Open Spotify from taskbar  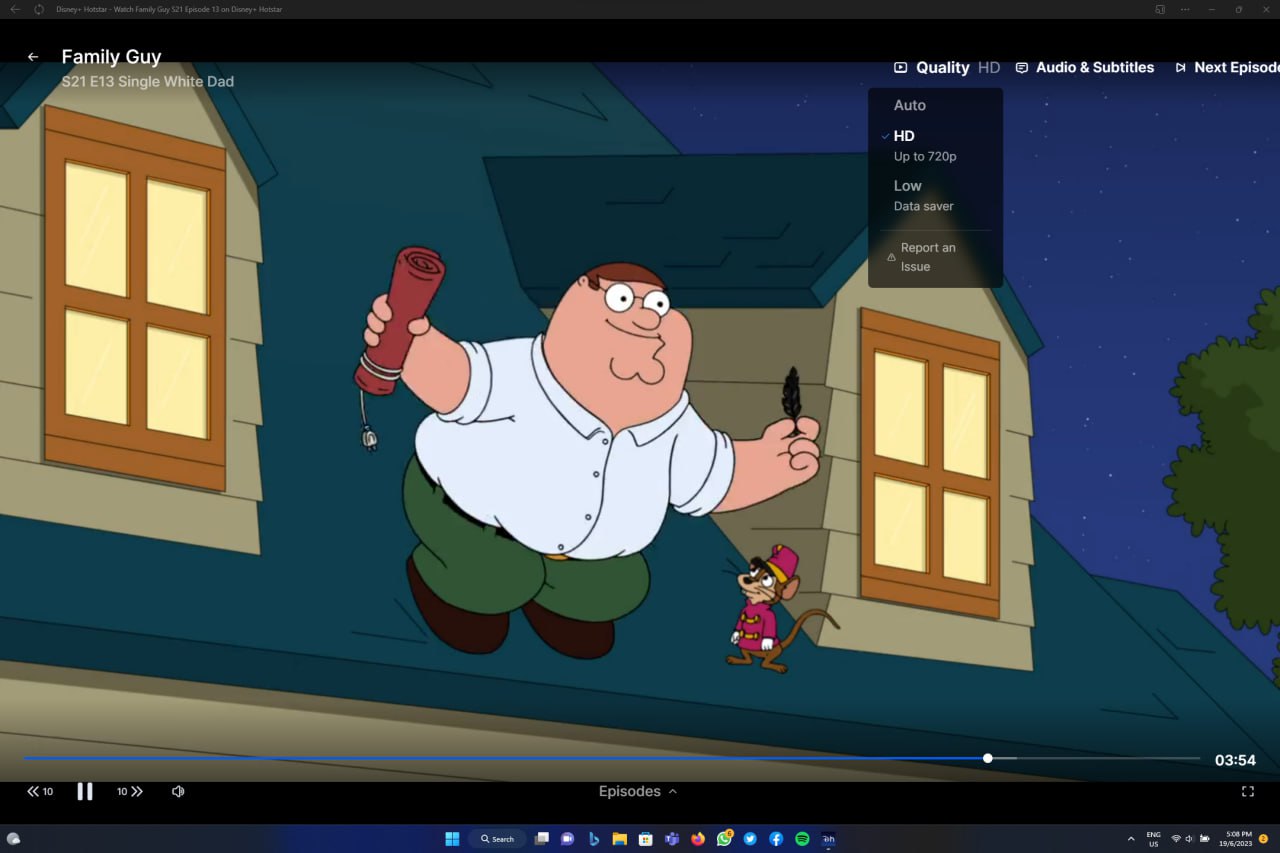802,839
